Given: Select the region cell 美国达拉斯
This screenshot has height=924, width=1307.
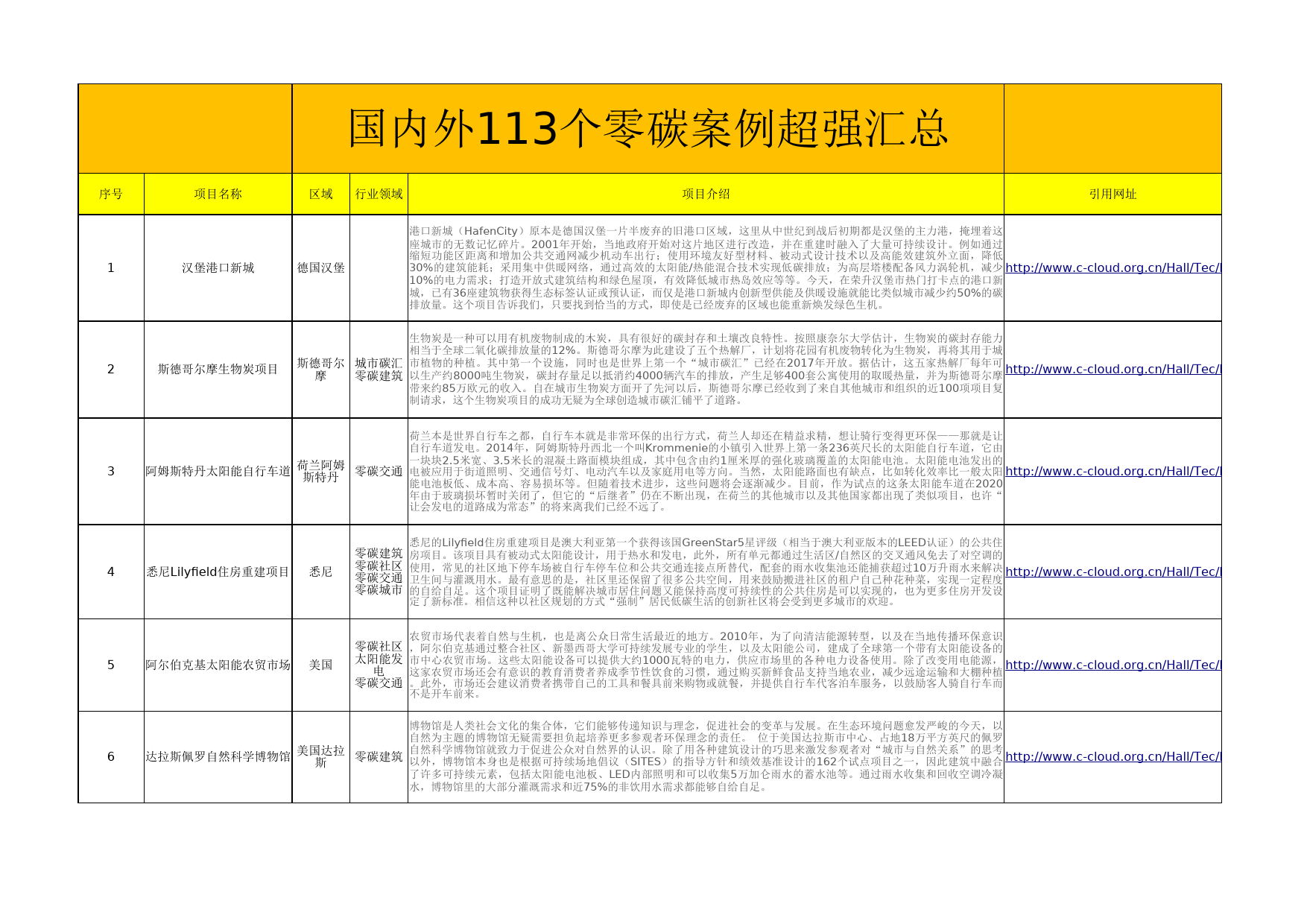Looking at the screenshot, I should coord(321,757).
